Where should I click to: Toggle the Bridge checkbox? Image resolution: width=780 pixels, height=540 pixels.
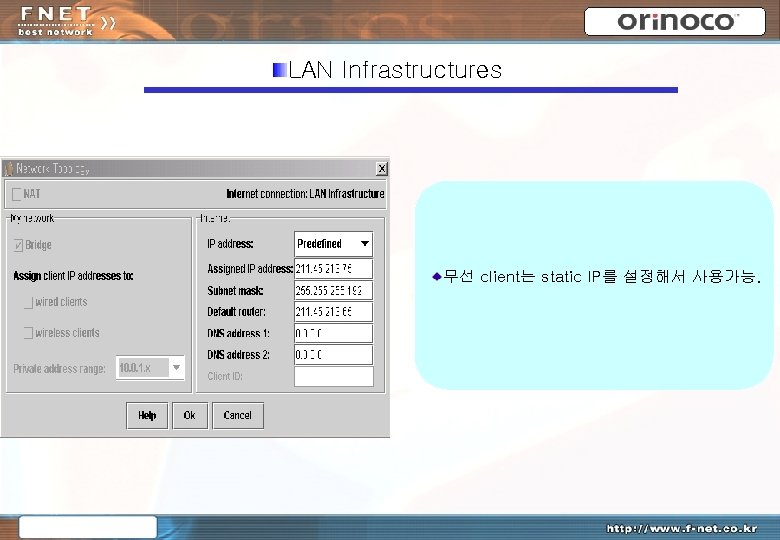coord(18,245)
